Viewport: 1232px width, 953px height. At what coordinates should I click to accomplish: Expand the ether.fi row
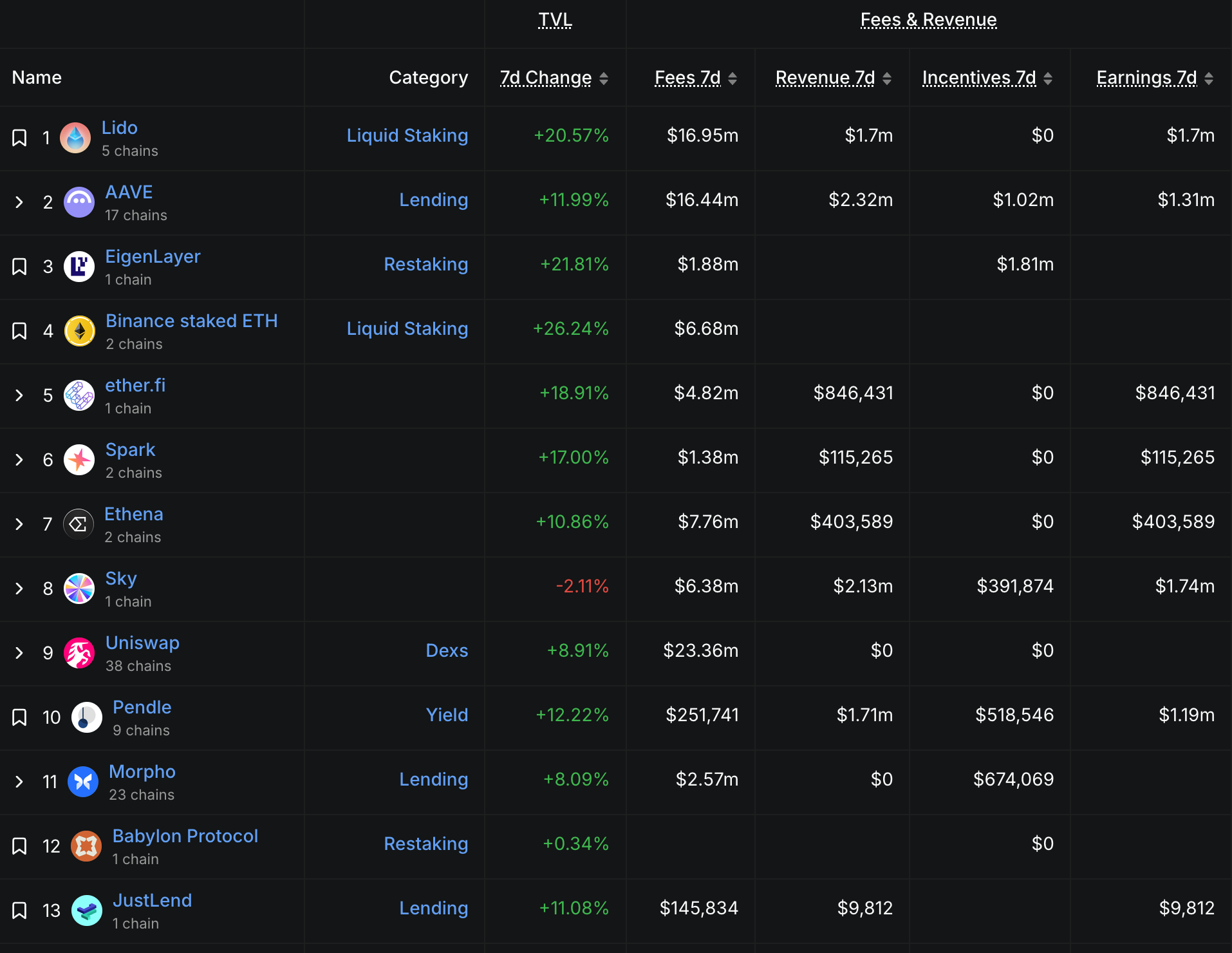click(19, 395)
